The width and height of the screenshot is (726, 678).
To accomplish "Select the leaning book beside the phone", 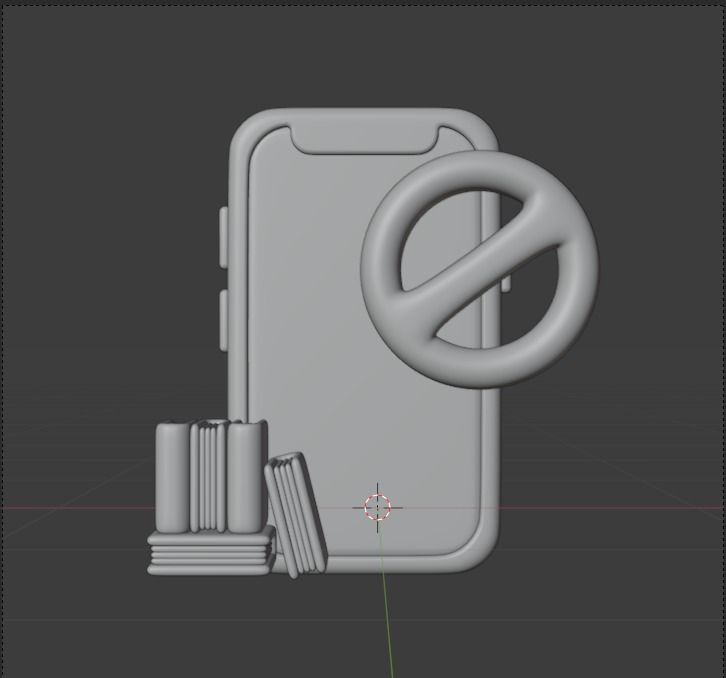I will coord(296,515).
